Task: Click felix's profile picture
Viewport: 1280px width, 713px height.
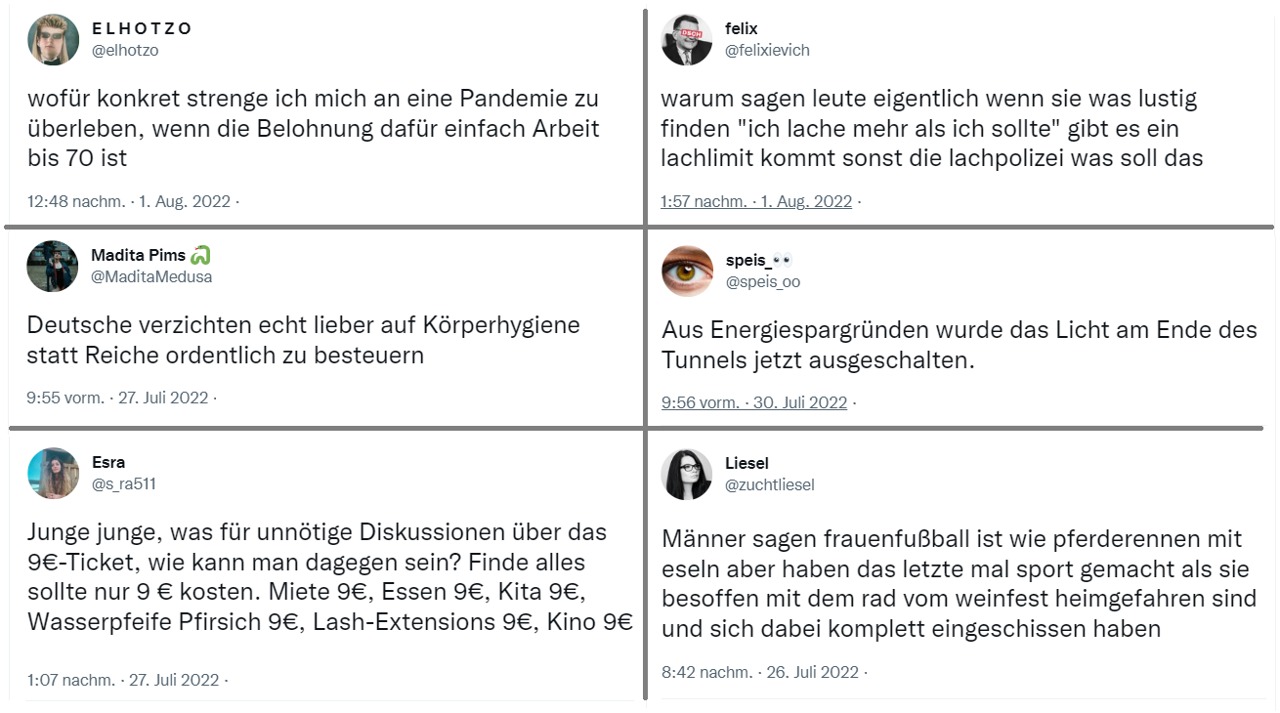Action: coord(687,40)
